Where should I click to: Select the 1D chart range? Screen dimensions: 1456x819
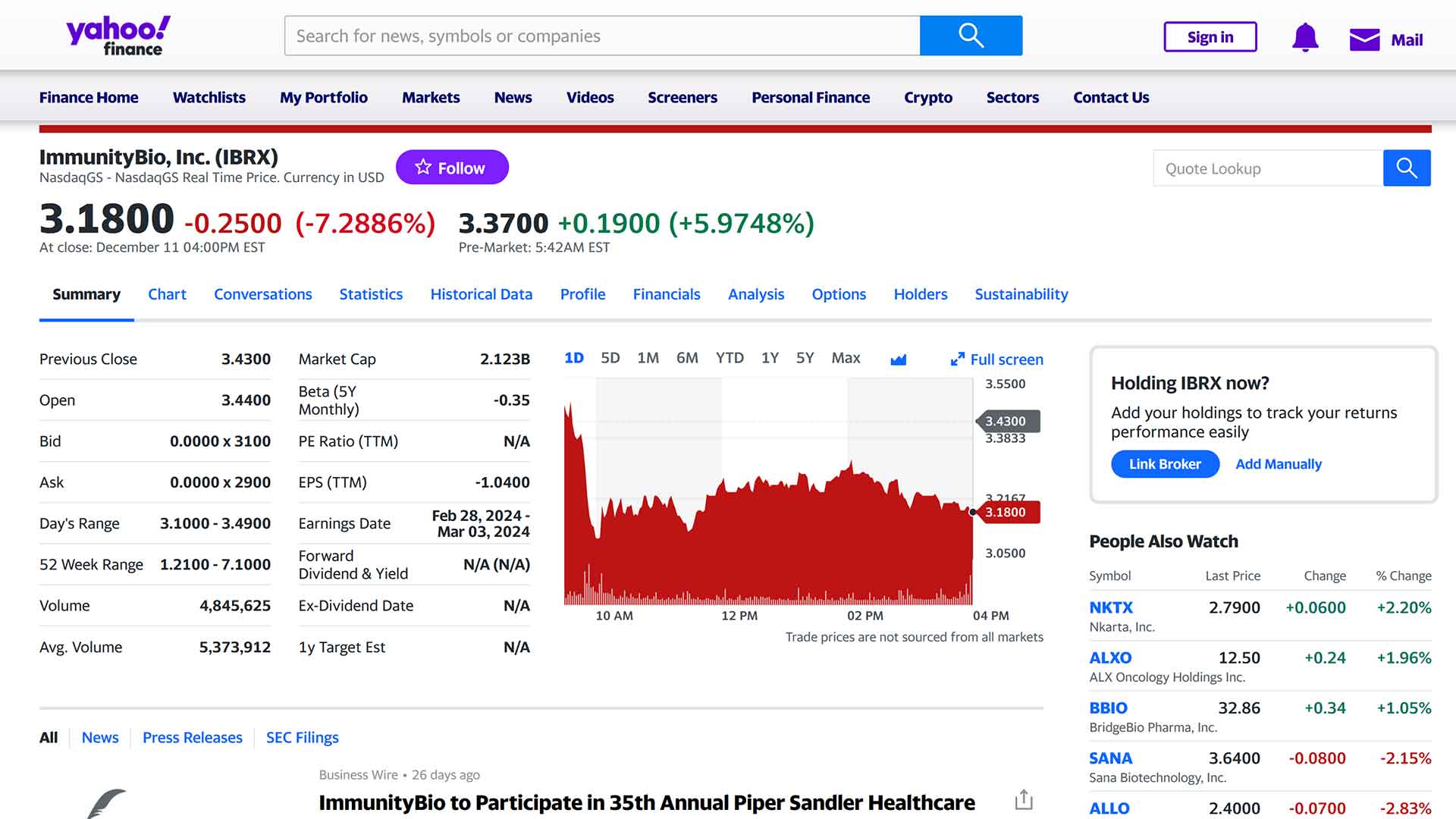tap(574, 358)
